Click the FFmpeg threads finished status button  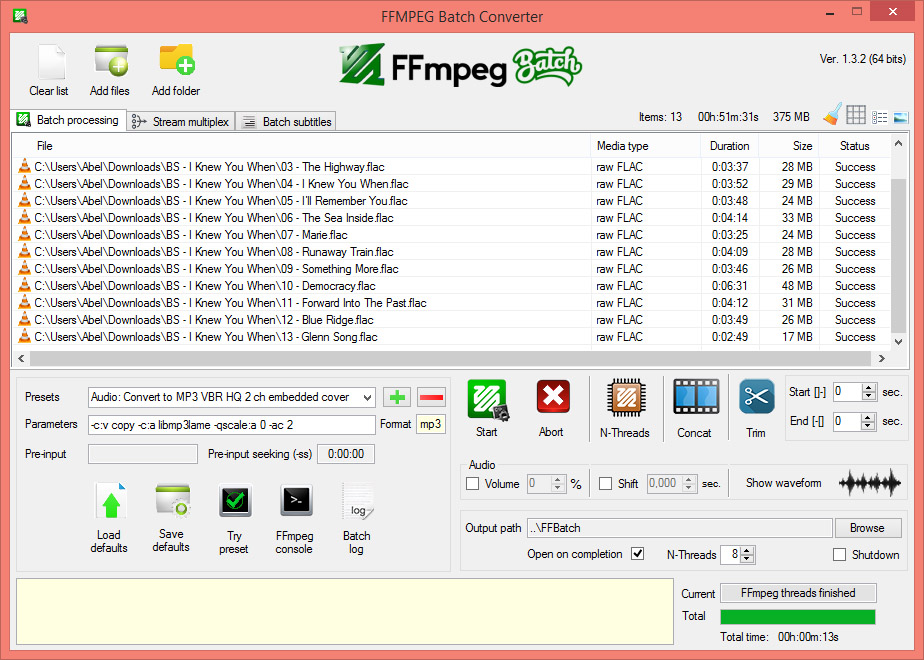tap(798, 593)
